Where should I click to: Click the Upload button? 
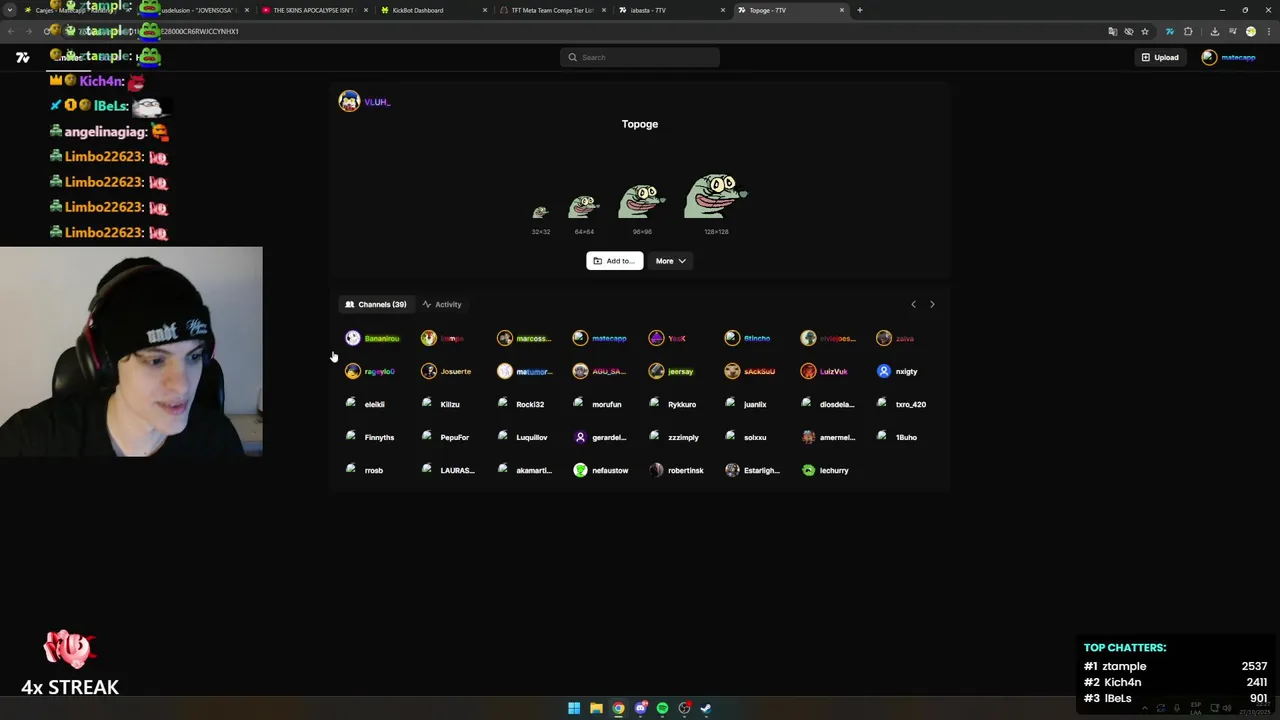[1160, 57]
